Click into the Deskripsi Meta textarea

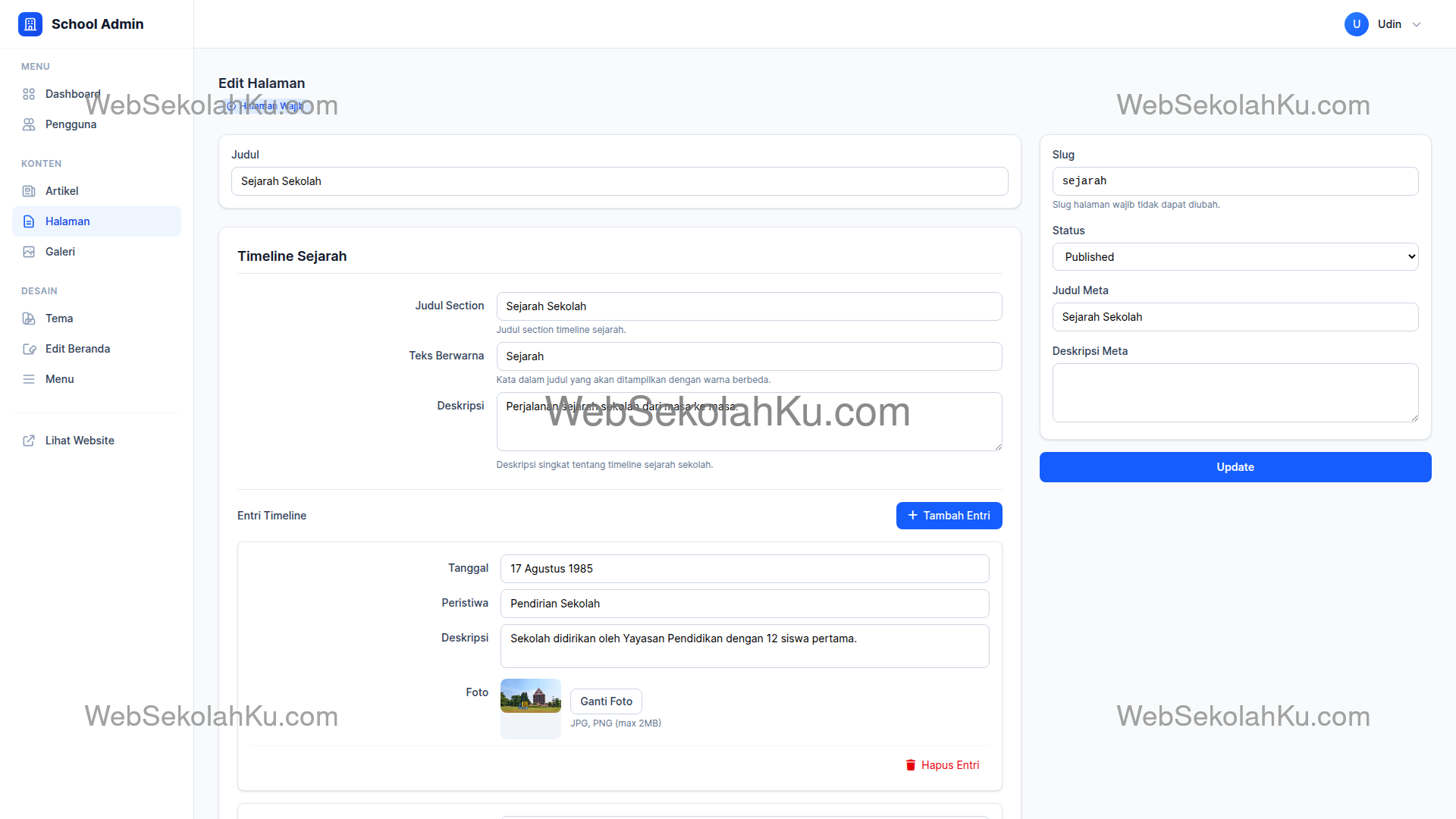click(1235, 393)
